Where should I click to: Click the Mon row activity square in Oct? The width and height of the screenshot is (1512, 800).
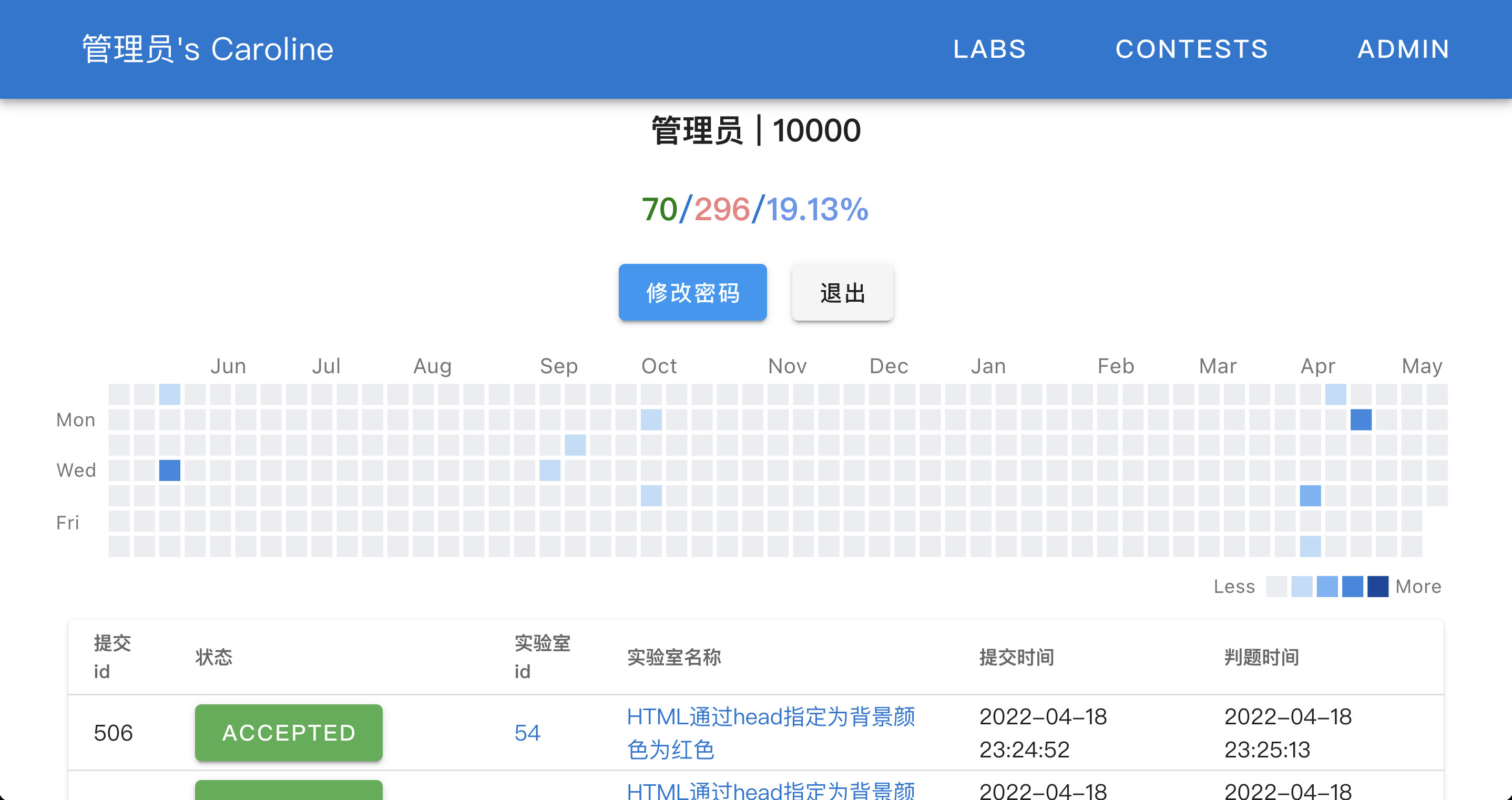tap(651, 419)
